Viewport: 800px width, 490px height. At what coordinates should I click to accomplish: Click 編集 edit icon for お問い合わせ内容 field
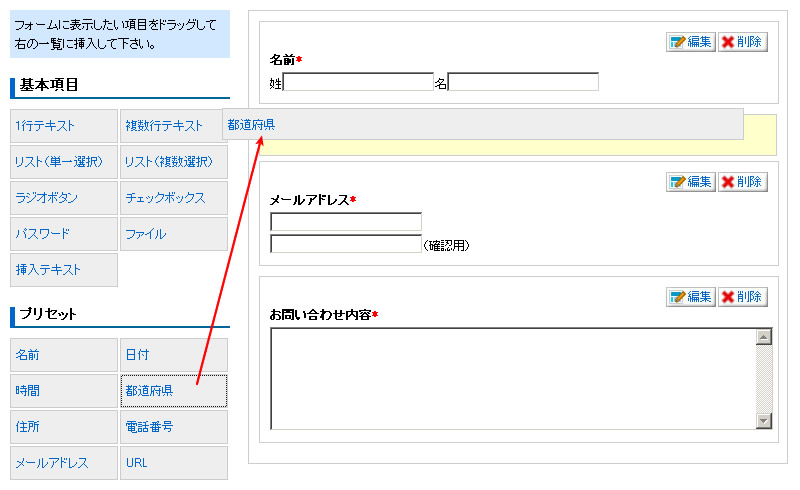(690, 297)
